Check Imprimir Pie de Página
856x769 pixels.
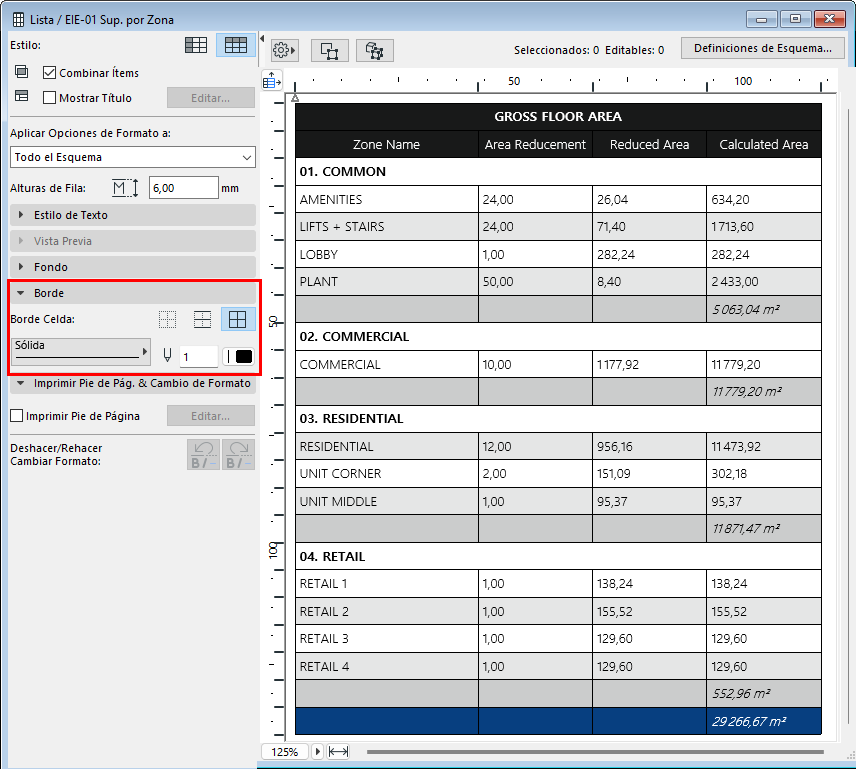(x=16, y=415)
